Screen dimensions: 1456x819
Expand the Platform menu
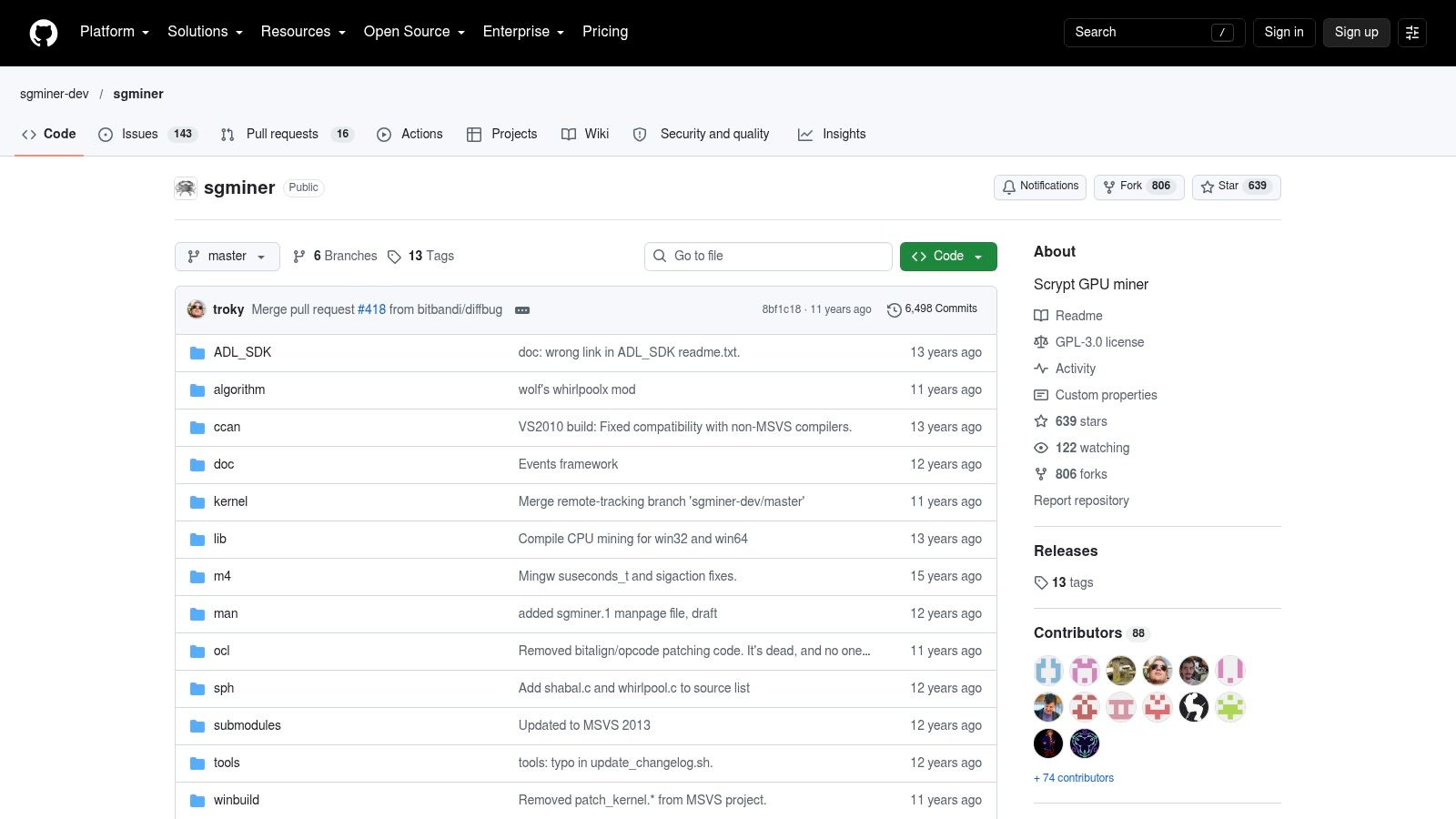pos(115,32)
